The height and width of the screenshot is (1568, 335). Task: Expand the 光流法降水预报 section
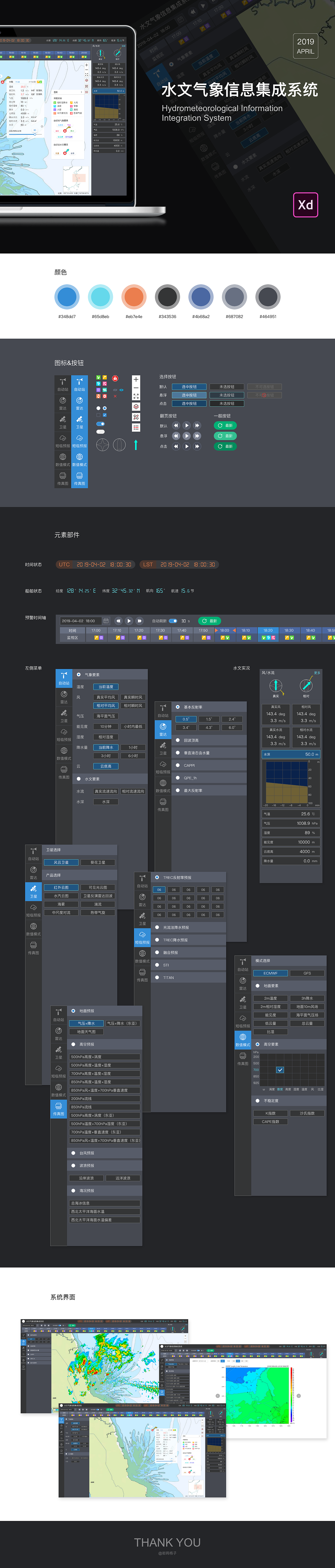[x=189, y=927]
